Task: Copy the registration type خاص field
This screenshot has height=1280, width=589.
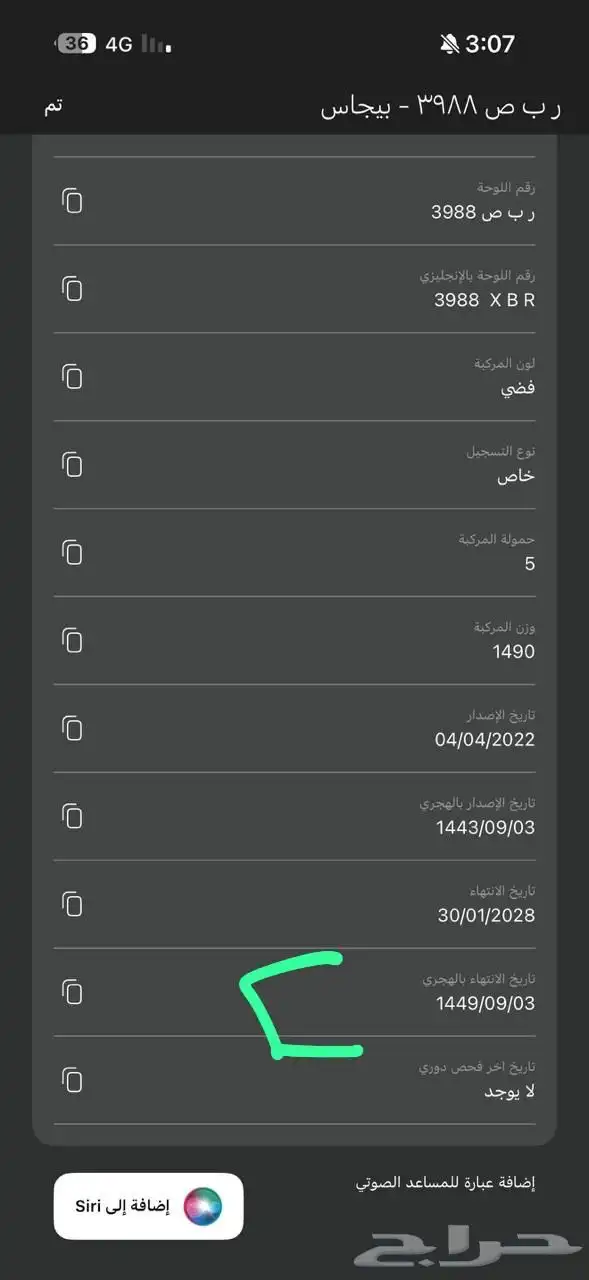Action: [x=71, y=465]
